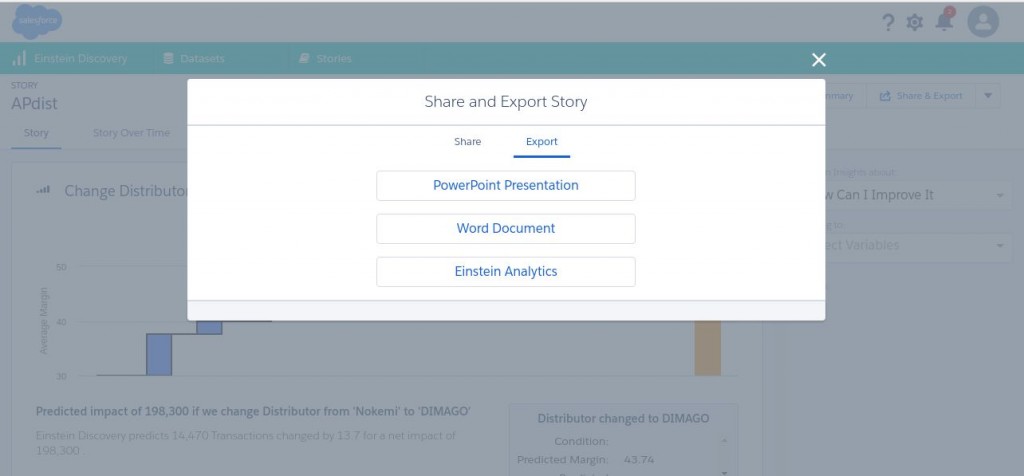Click the Share & Export button
The height and width of the screenshot is (476, 1024).
[x=920, y=96]
